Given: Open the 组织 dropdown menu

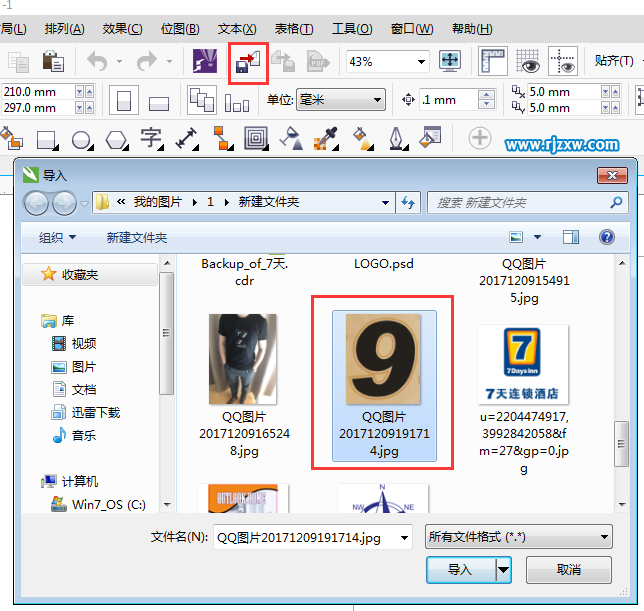Looking at the screenshot, I should [58, 237].
